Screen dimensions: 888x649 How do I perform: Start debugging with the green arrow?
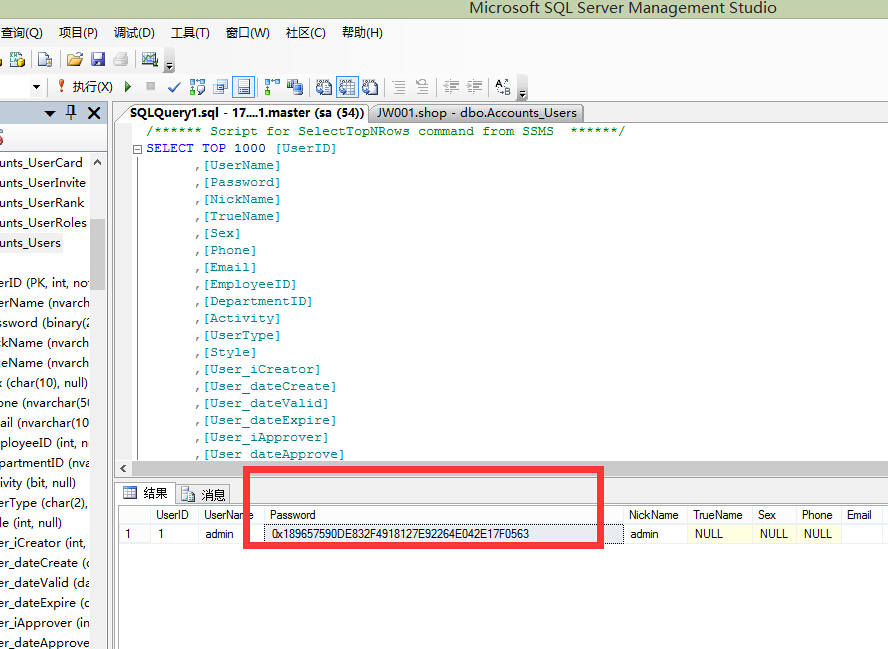128,86
